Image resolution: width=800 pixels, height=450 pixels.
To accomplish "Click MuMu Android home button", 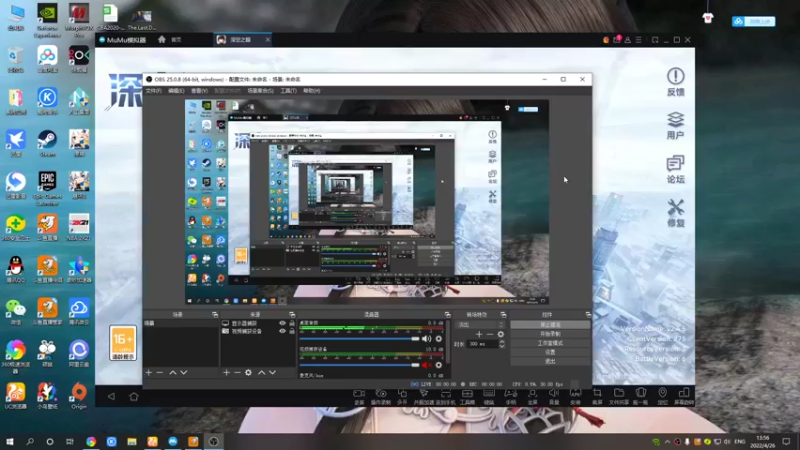I will (134, 396).
